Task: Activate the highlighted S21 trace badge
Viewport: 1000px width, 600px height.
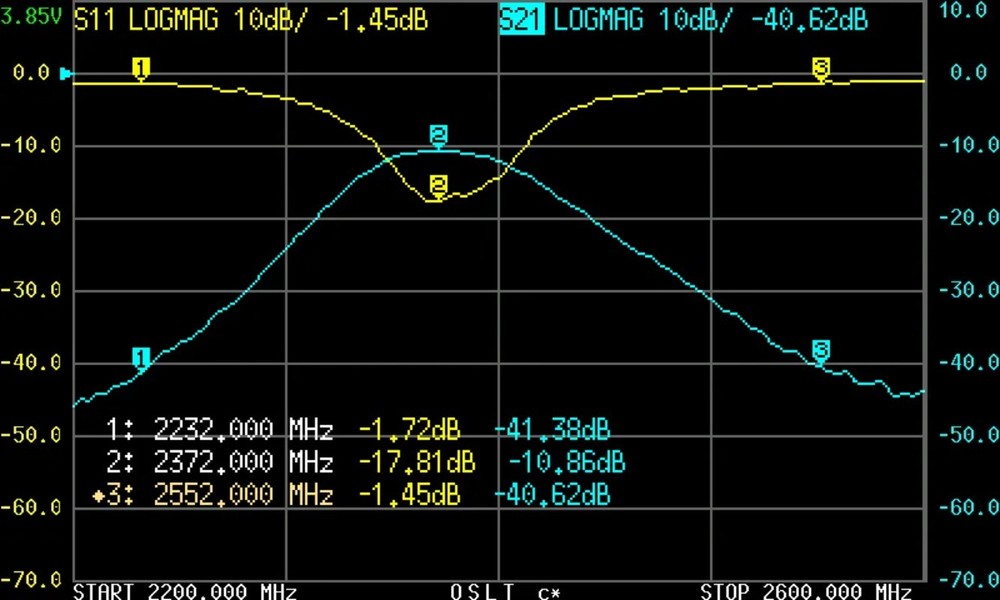Action: click(x=523, y=19)
